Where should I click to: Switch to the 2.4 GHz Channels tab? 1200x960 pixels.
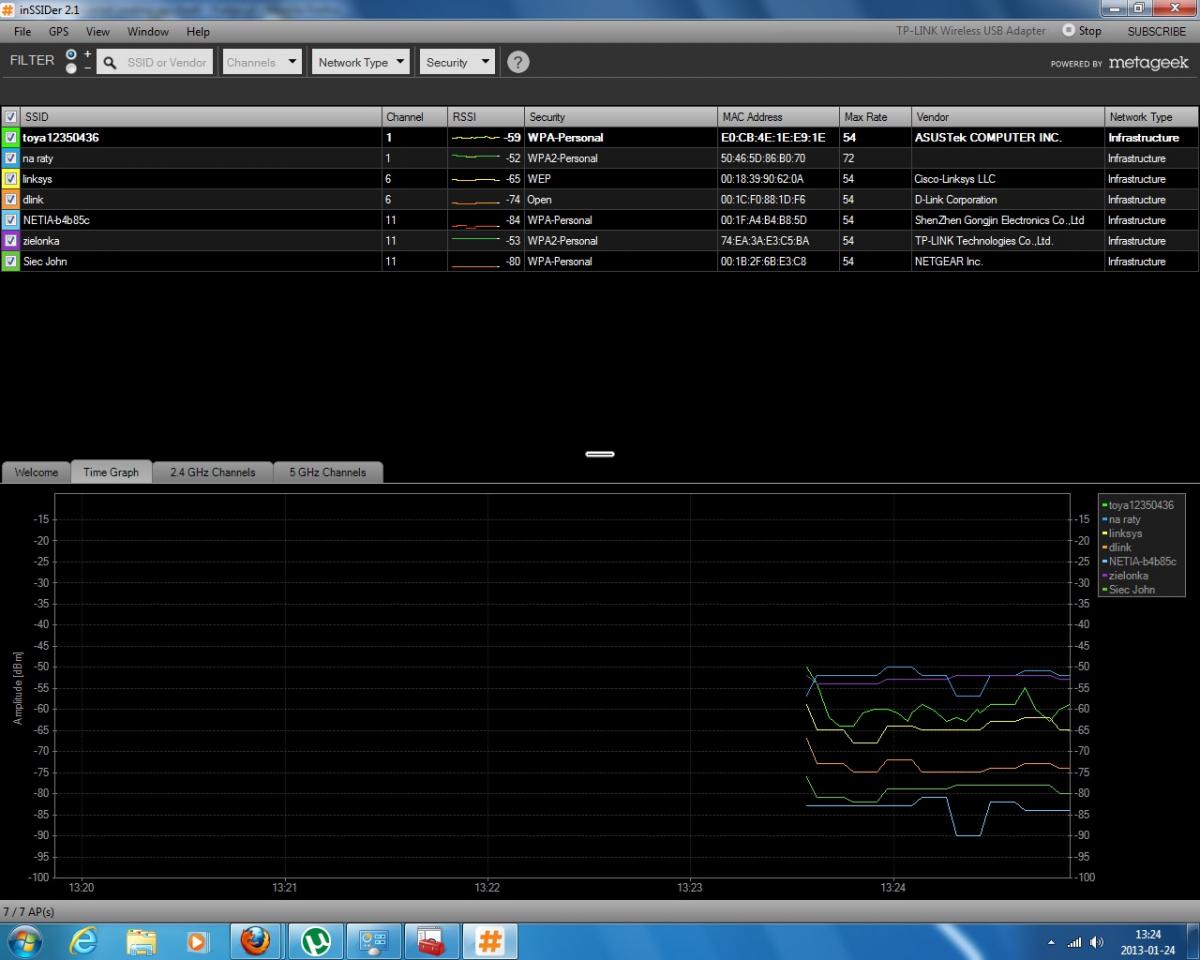coord(213,472)
